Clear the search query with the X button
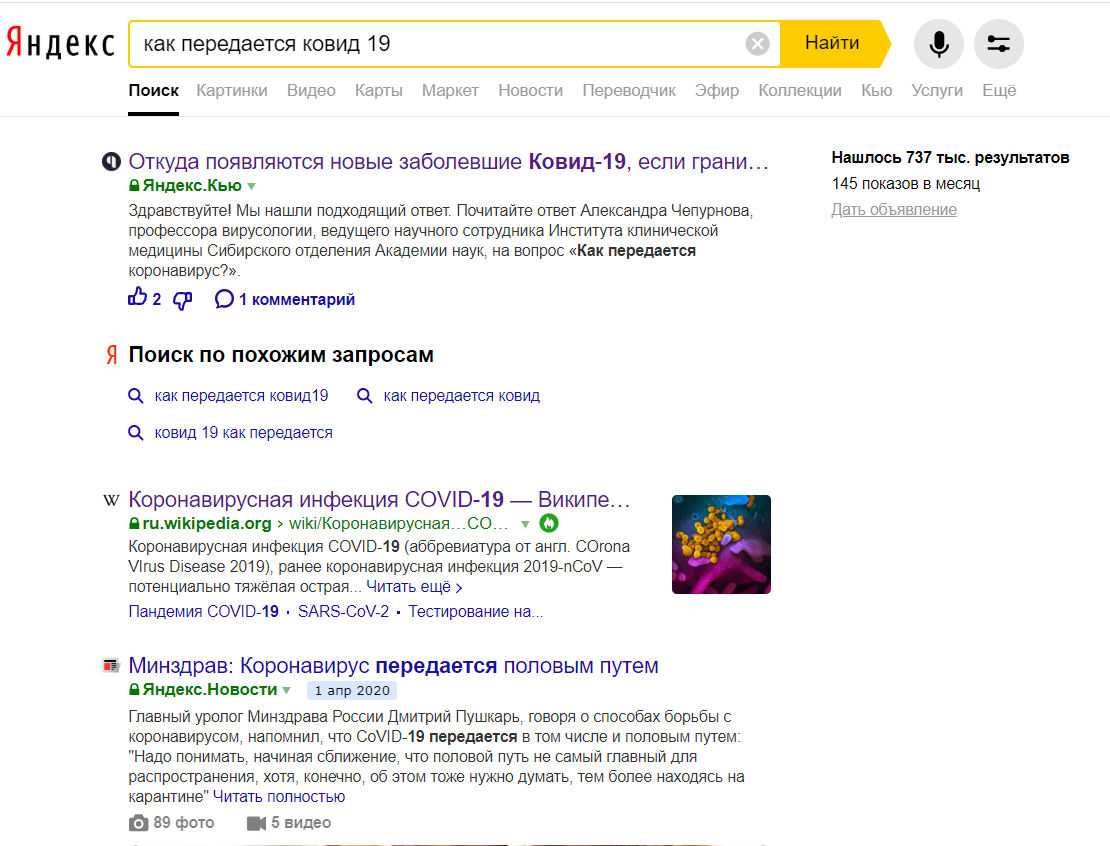The width and height of the screenshot is (1110, 846). pos(757,43)
